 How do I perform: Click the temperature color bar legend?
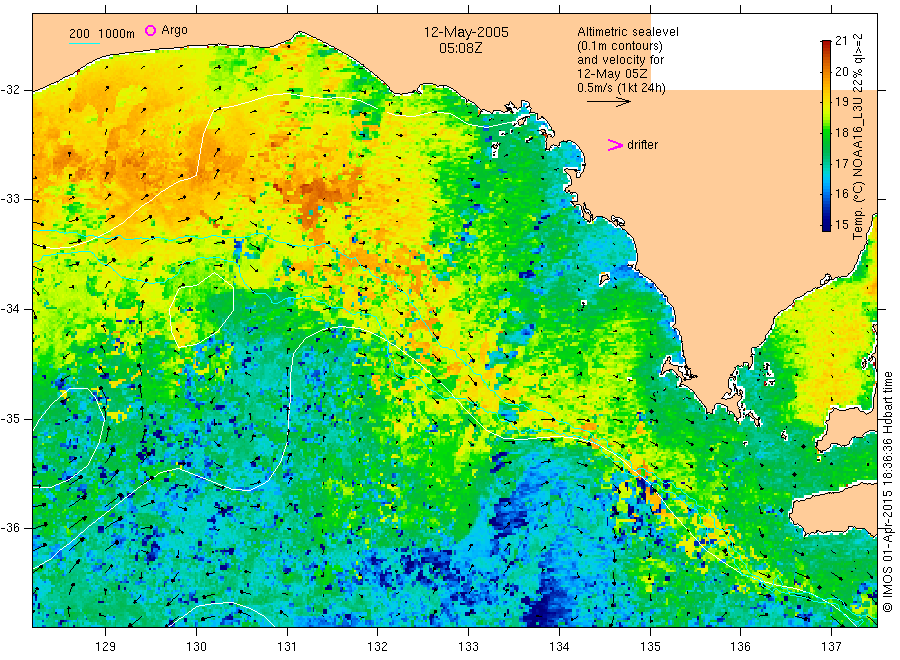point(826,135)
